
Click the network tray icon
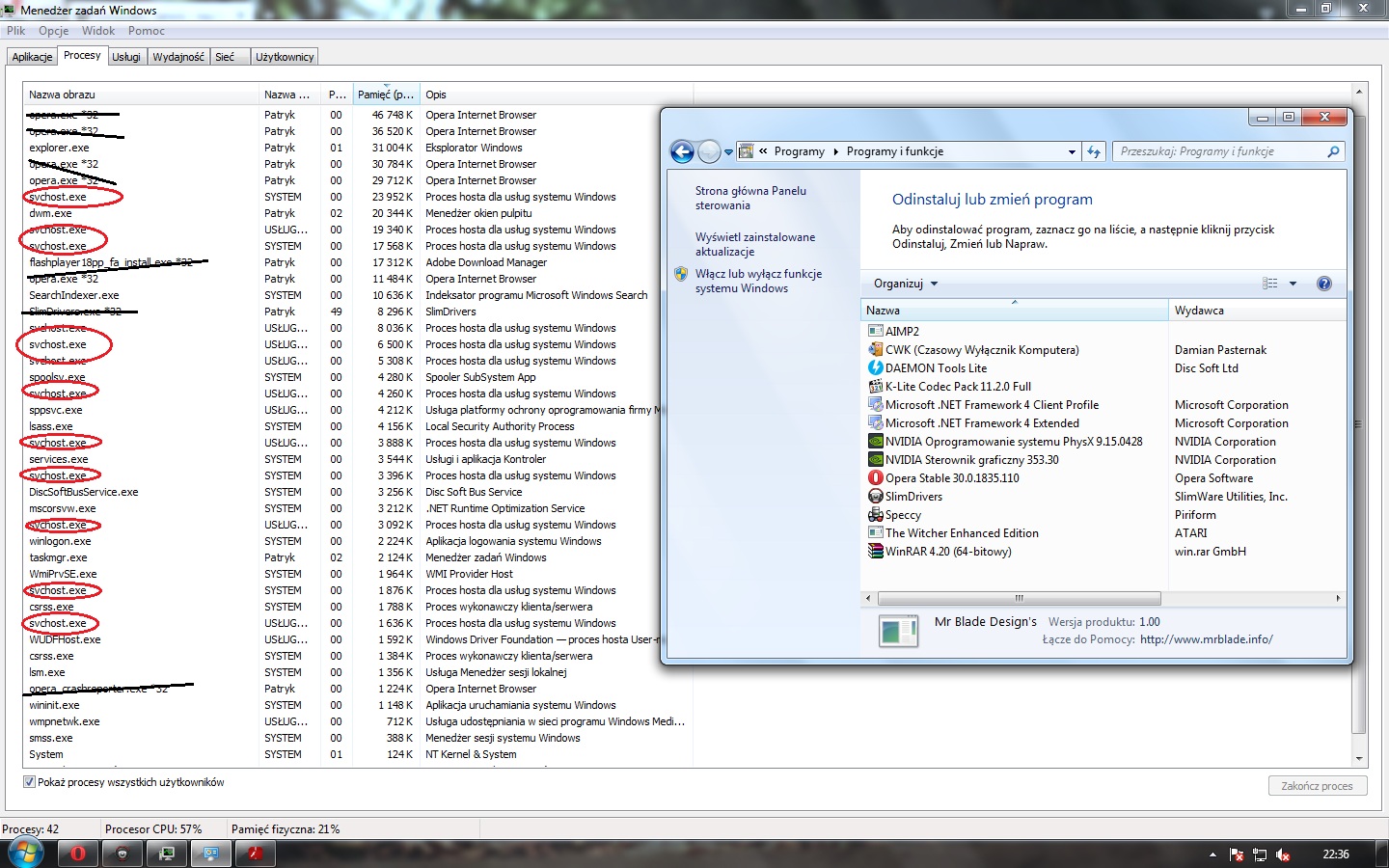(1260, 854)
